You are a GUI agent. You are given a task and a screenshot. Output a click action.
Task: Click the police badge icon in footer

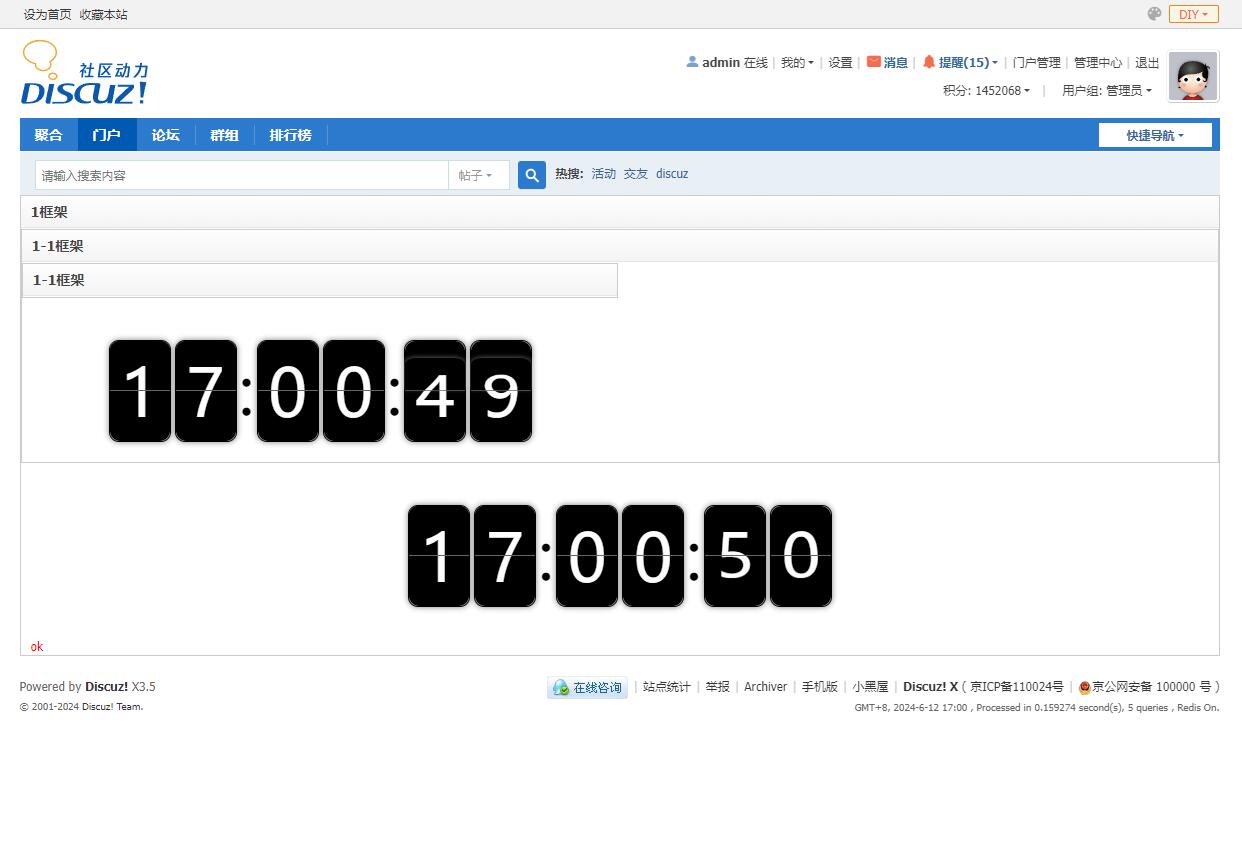click(1084, 688)
